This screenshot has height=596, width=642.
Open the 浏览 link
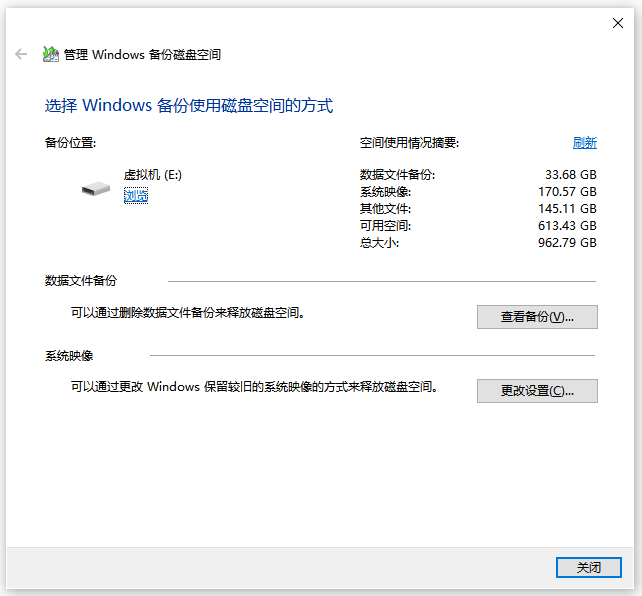click(x=136, y=196)
